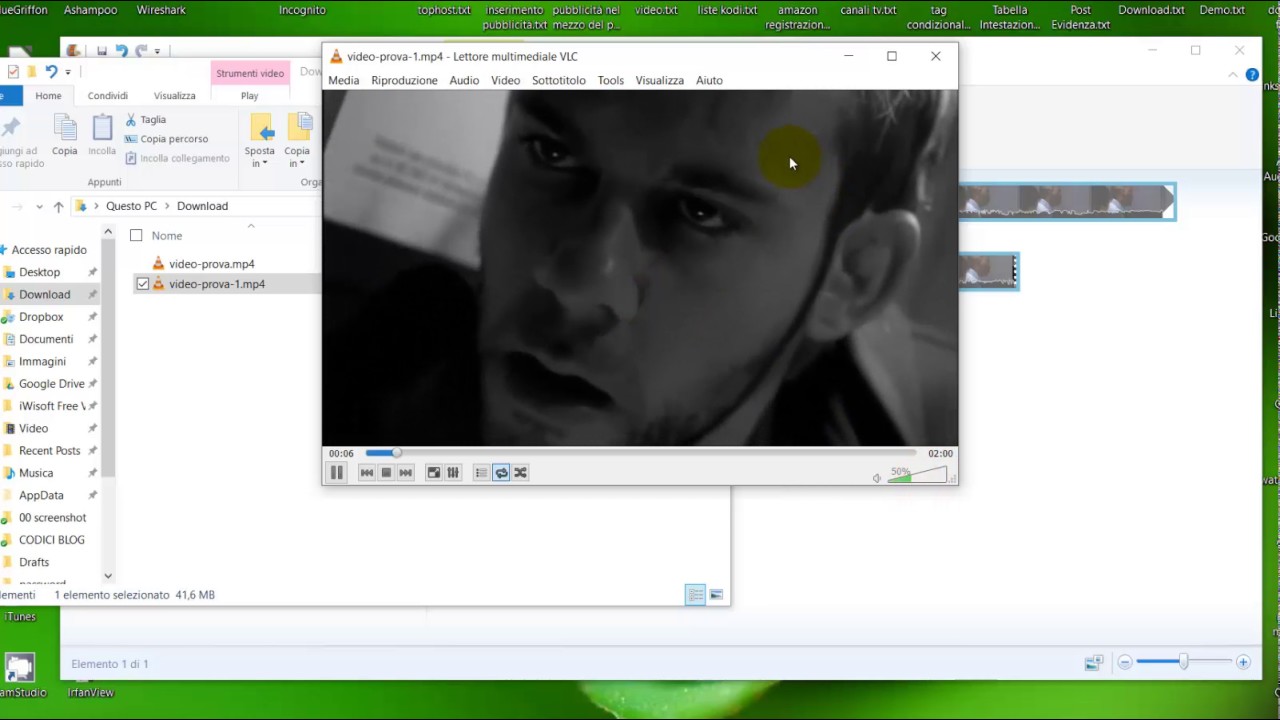Click Questo PC in address bar
The image size is (1280, 720).
coord(132,206)
